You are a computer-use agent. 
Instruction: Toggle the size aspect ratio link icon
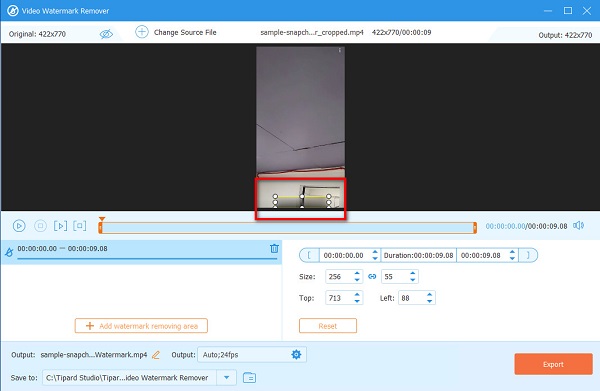(x=372, y=276)
